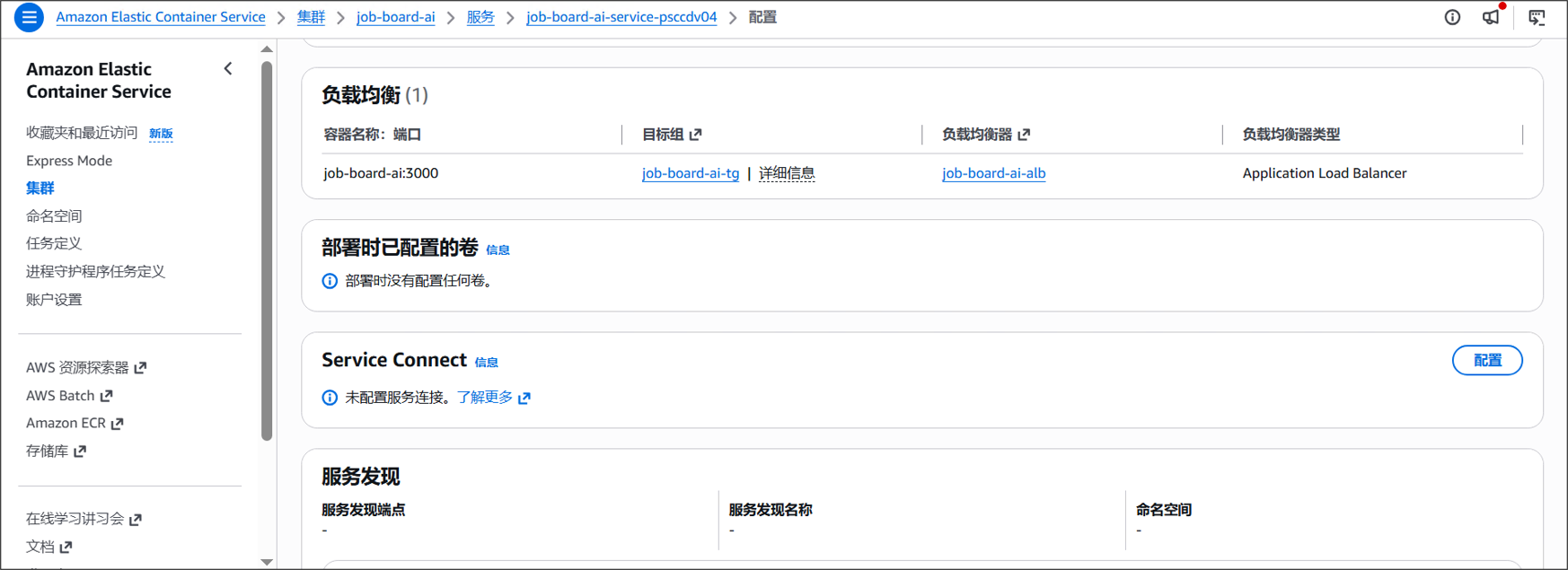Click external-link icon next to Amazon ECR

coord(117,424)
